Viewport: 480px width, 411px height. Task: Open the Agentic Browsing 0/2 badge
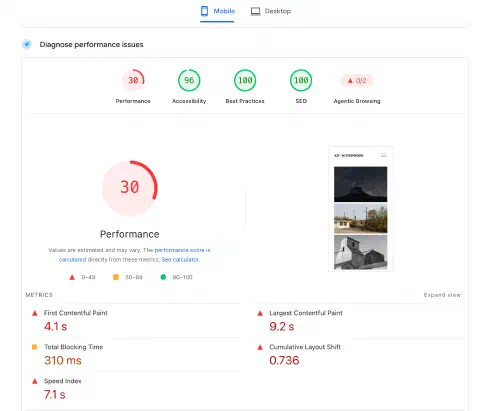point(357,80)
